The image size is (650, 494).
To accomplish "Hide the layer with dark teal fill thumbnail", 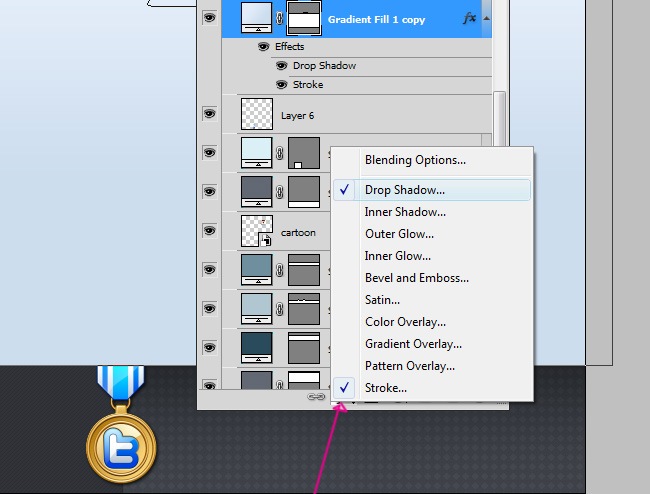I will 209,347.
